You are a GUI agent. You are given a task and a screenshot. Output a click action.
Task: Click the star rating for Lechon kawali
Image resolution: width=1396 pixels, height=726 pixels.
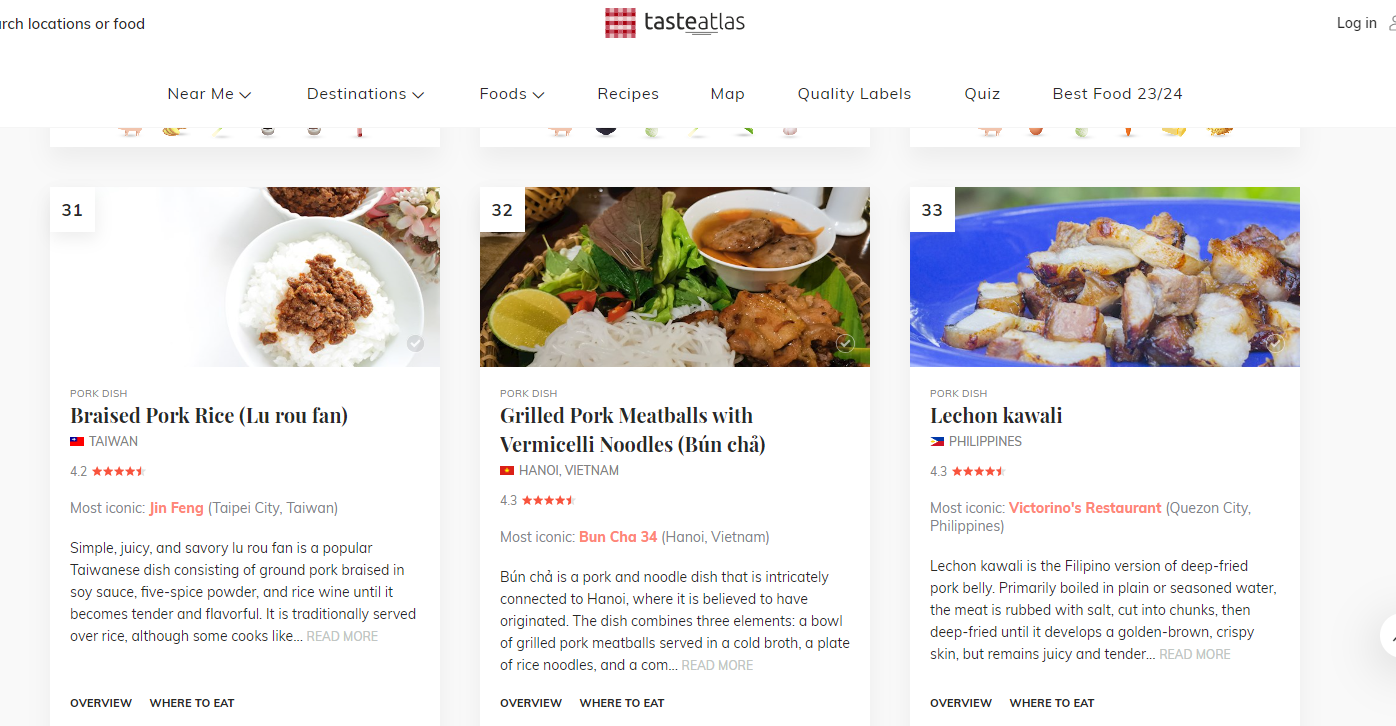[978, 471]
